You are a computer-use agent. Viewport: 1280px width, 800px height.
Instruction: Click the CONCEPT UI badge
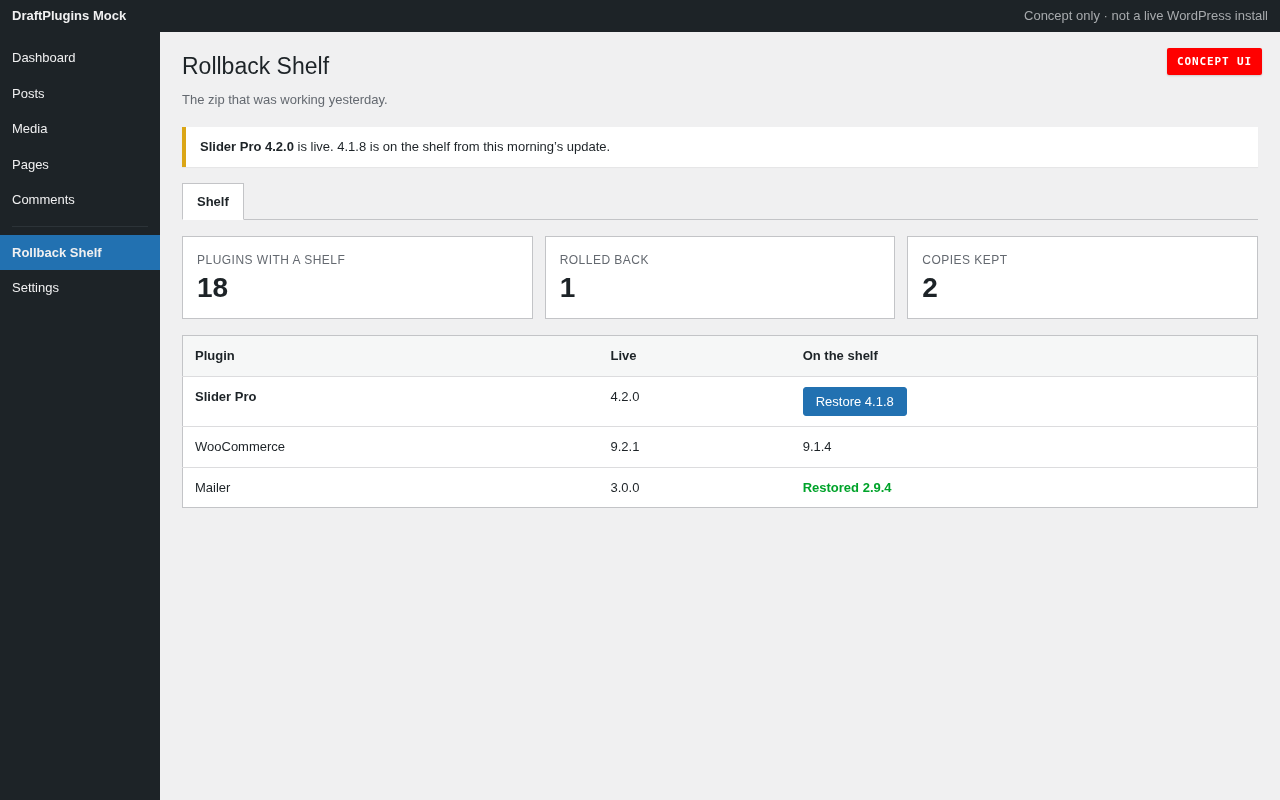tap(1214, 62)
